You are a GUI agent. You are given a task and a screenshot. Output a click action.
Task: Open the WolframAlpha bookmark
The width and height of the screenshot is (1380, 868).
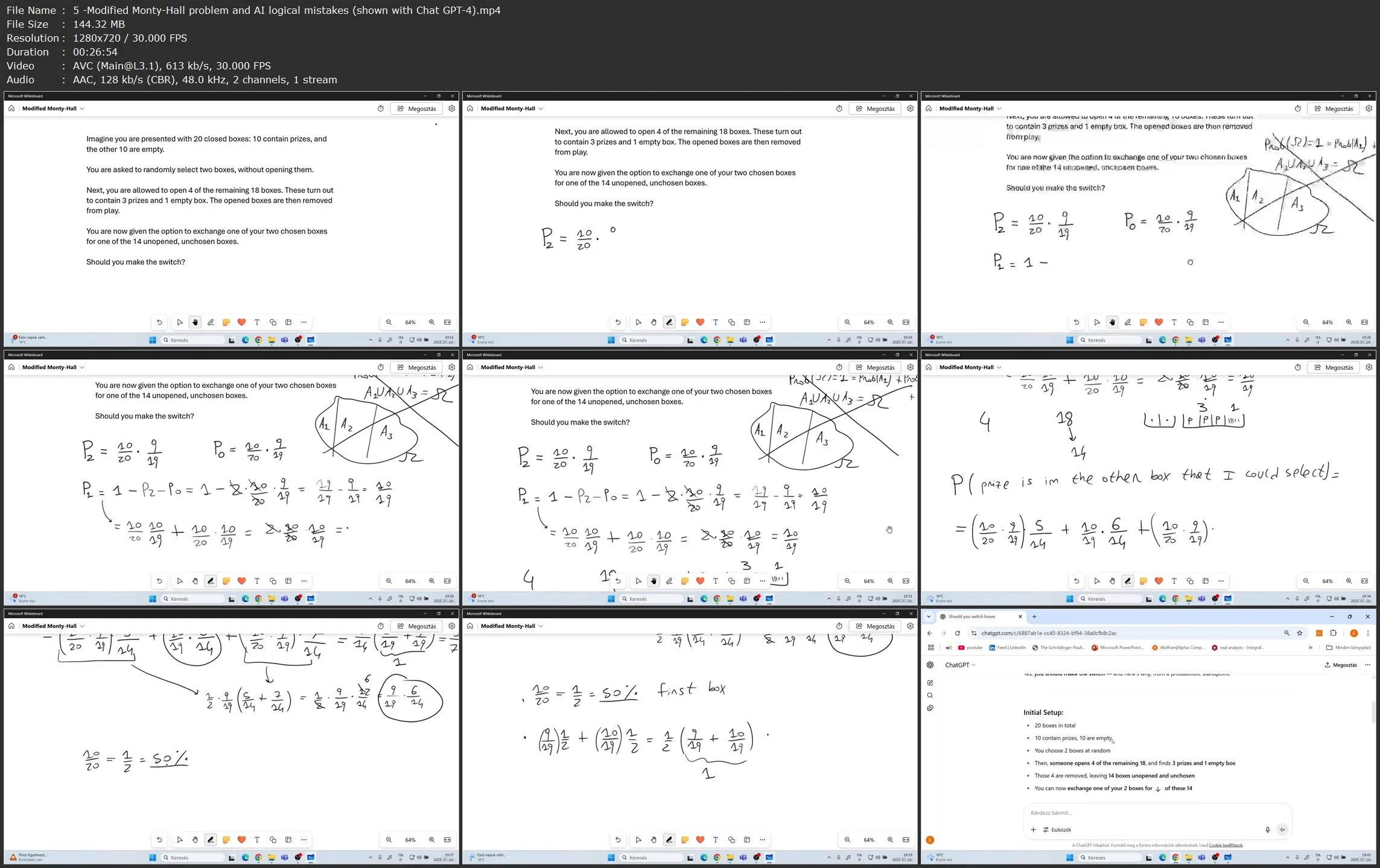tap(1177, 648)
